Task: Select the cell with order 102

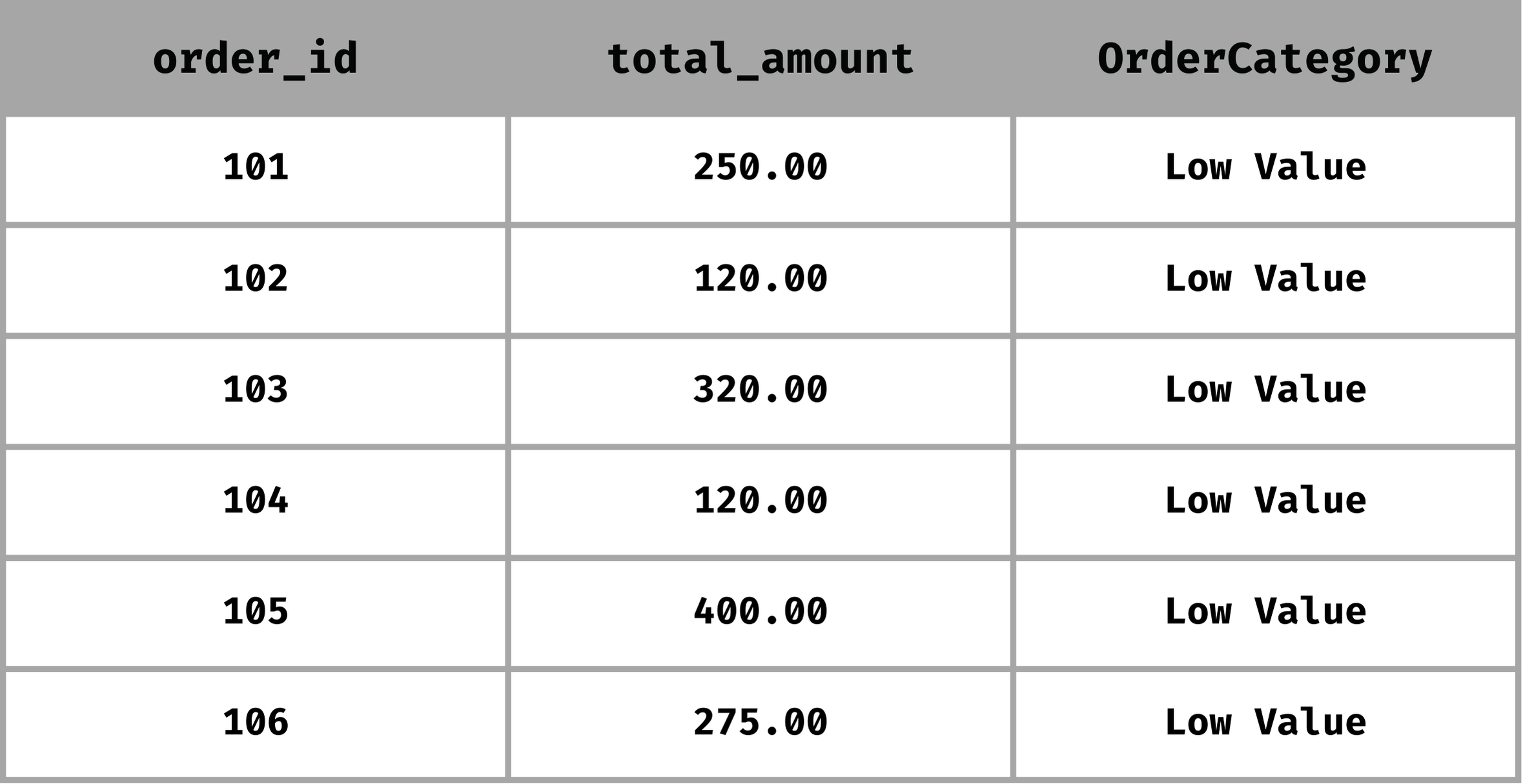Action: click(255, 279)
